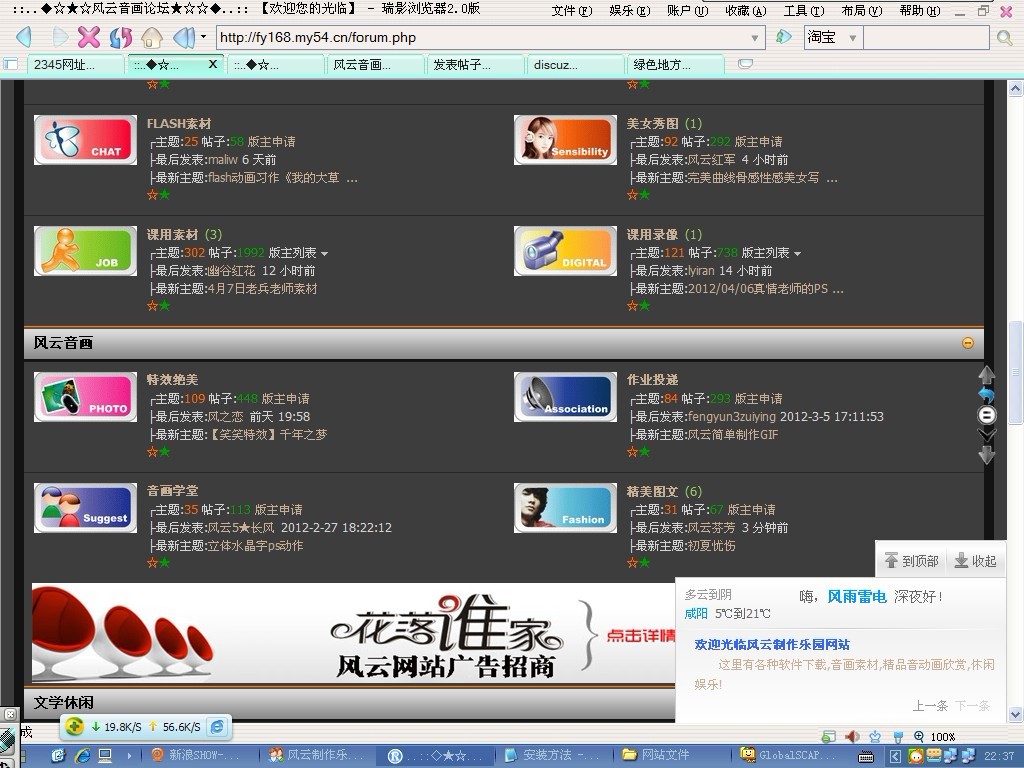
Task: Expand the address bar history dropdown
Action: 755,38
